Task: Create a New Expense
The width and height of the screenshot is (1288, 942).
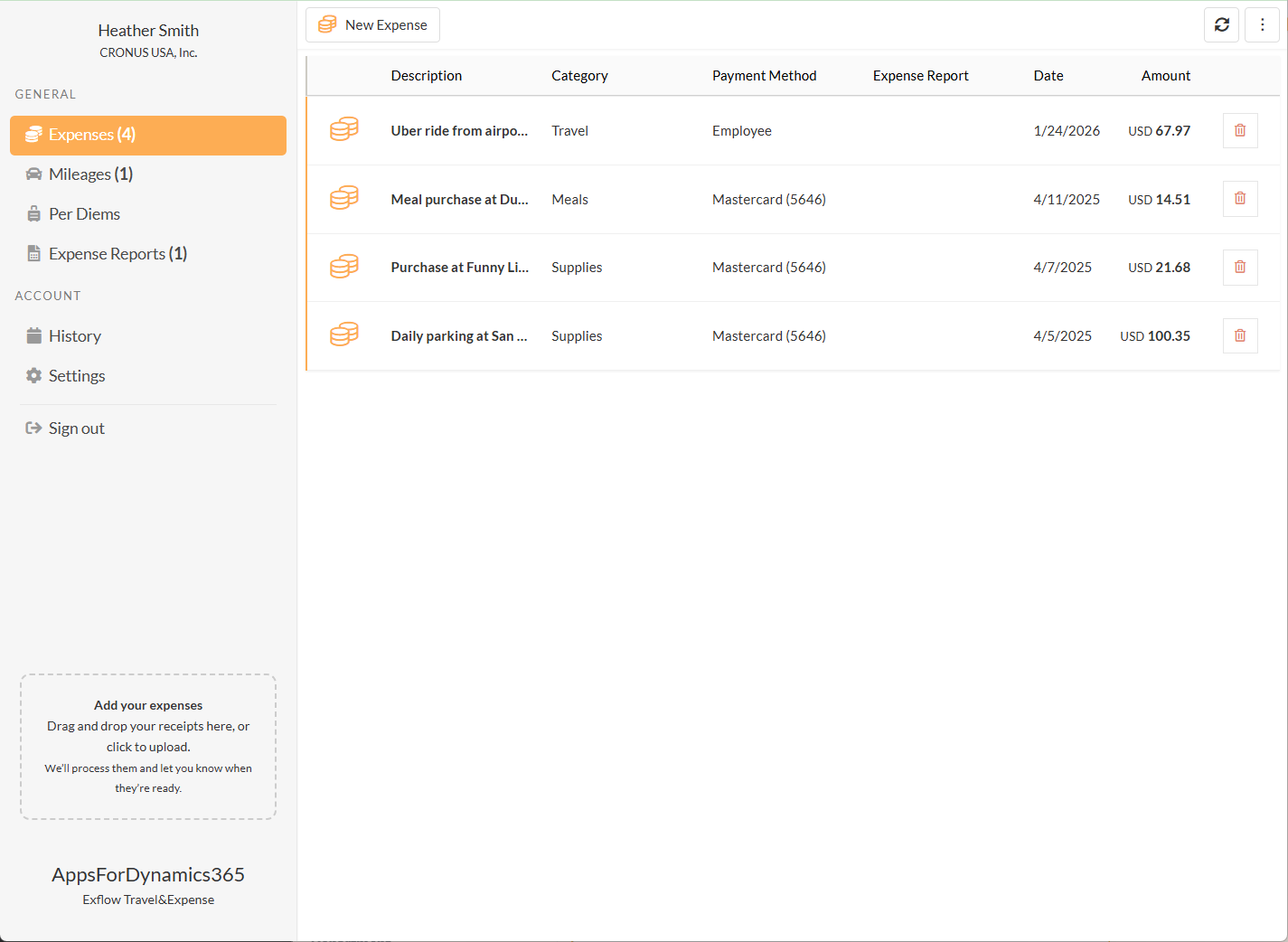Action: [x=372, y=25]
